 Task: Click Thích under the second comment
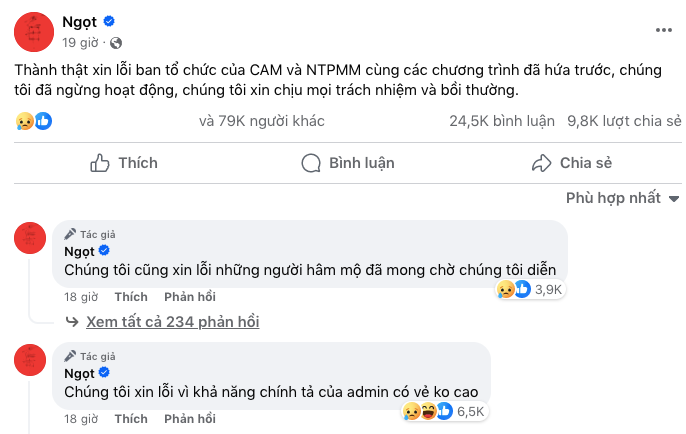tap(131, 419)
